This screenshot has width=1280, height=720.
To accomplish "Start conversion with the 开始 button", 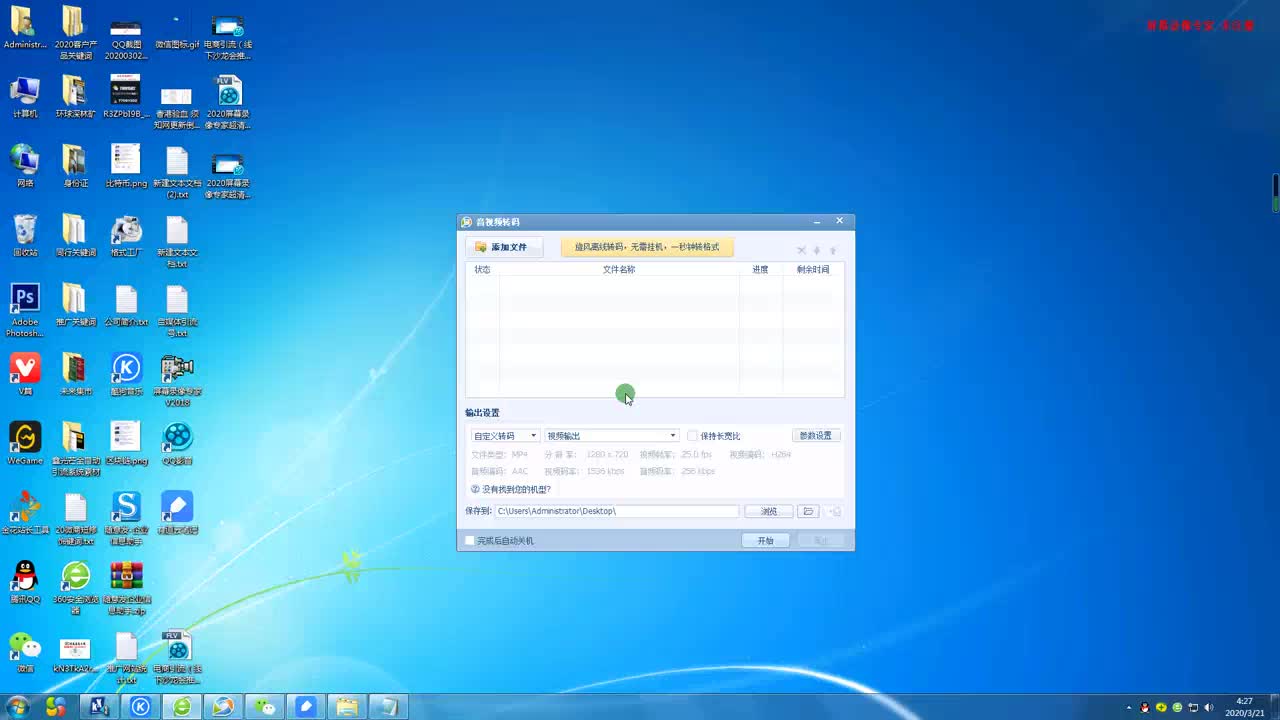I will [765, 541].
